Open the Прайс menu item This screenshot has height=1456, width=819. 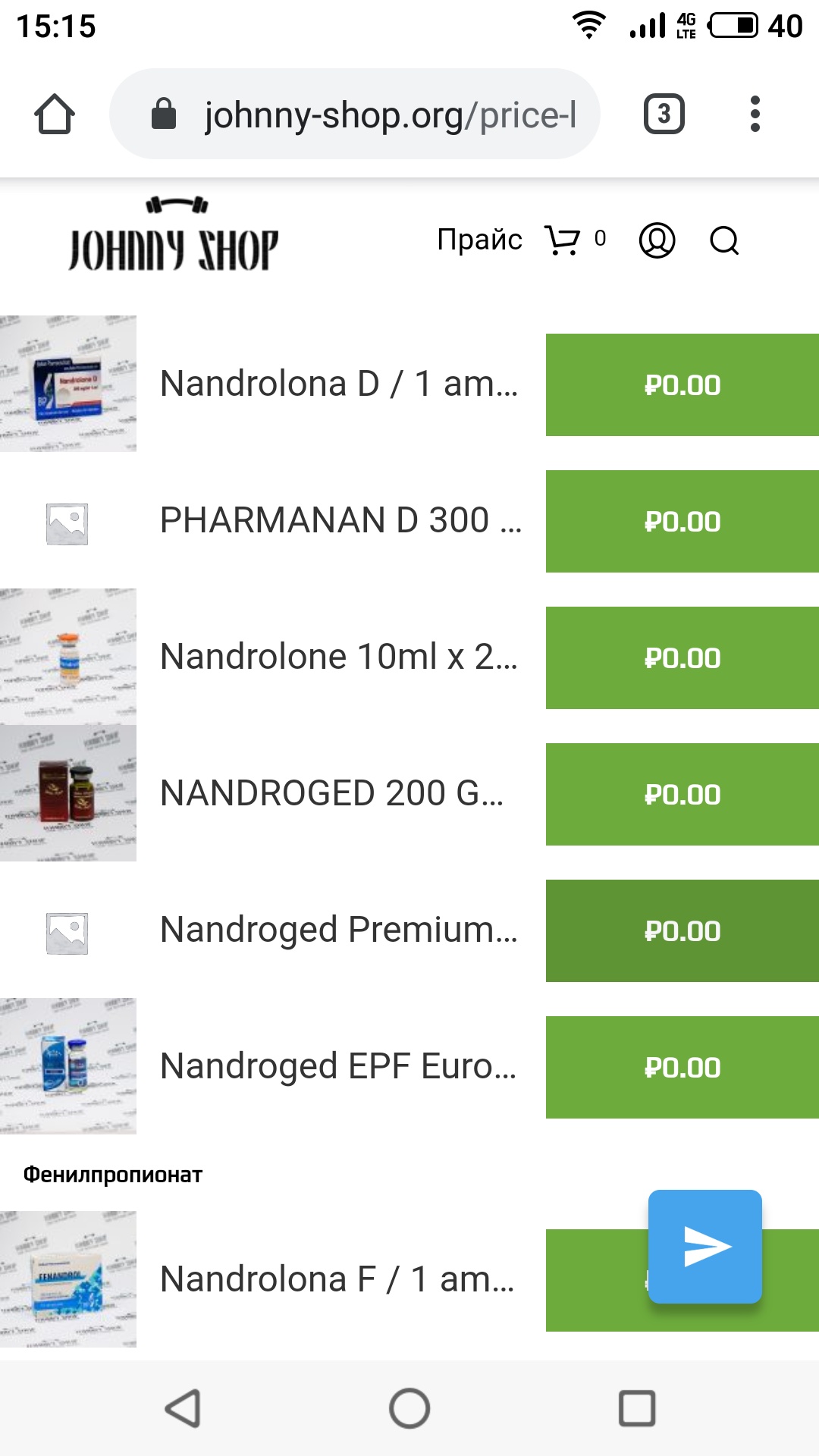click(479, 240)
